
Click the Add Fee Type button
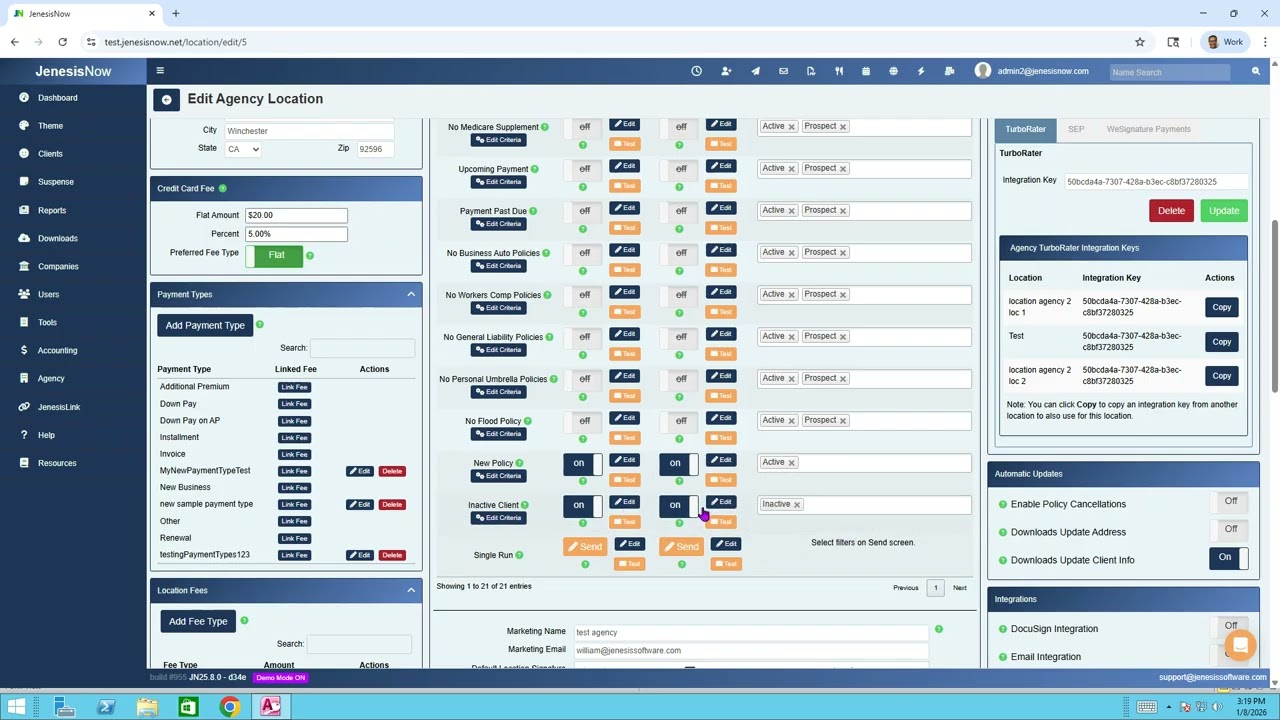click(x=198, y=621)
